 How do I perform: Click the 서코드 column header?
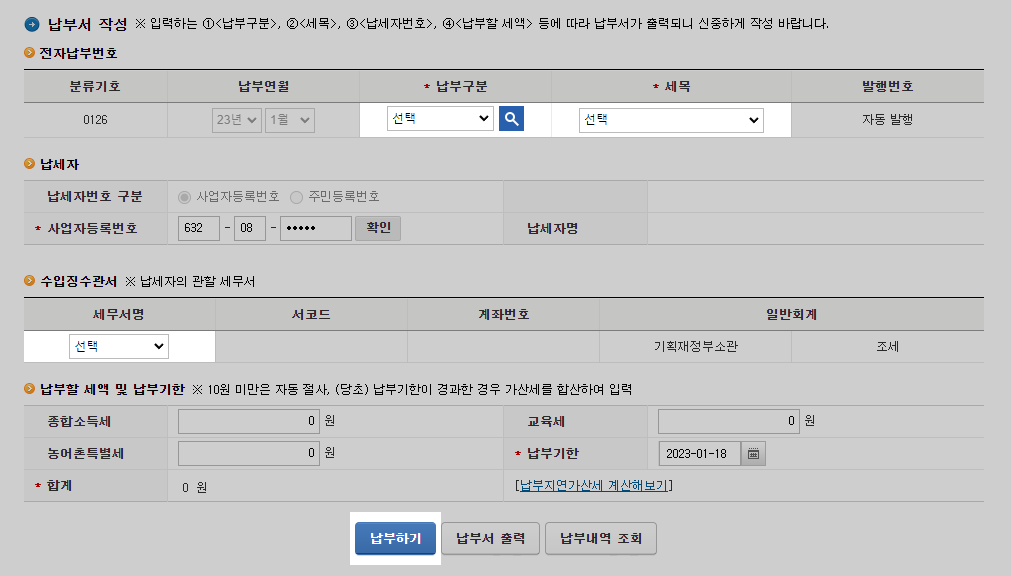pyautogui.click(x=311, y=314)
